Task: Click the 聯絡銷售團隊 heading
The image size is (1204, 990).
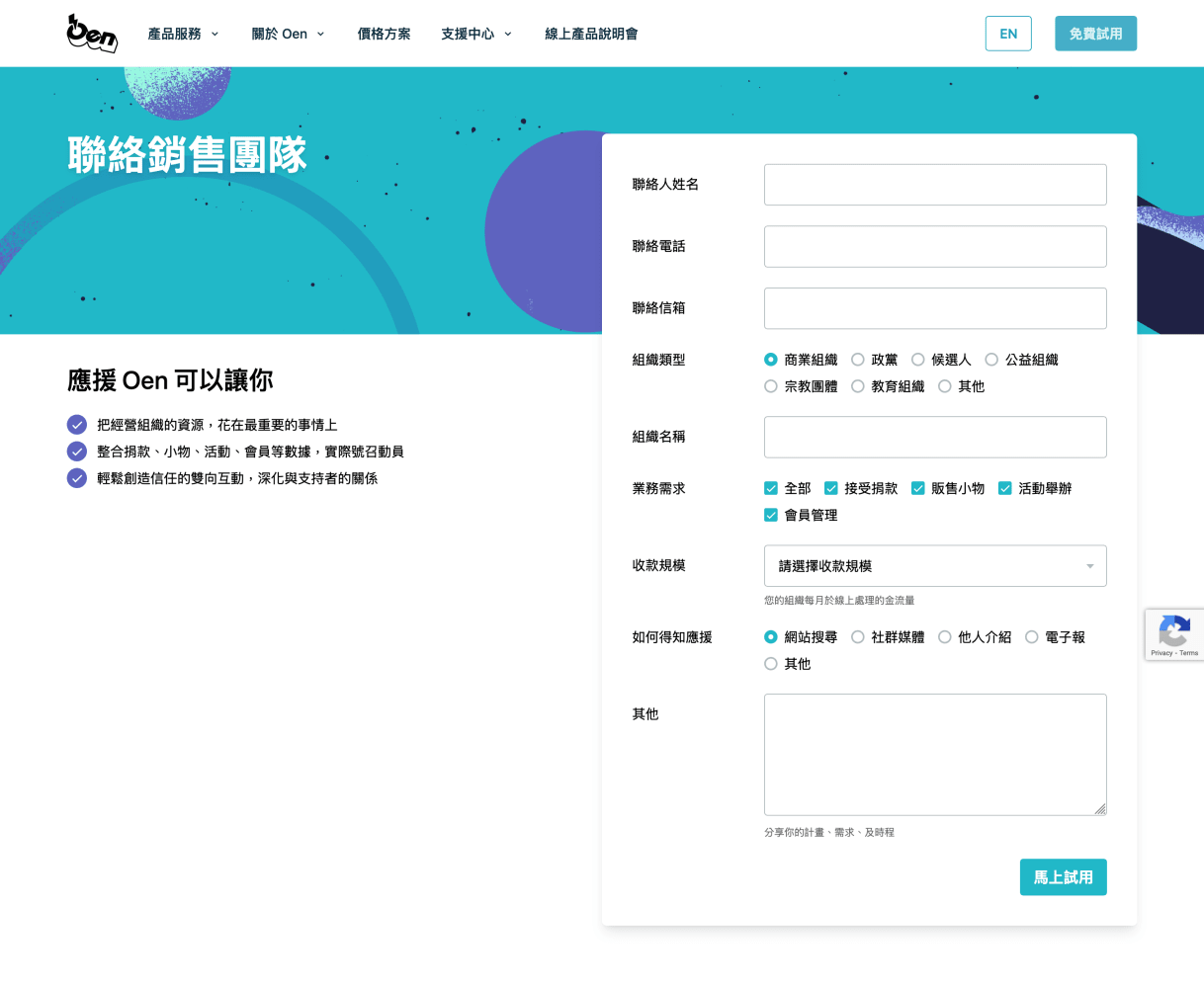Action: 188,155
